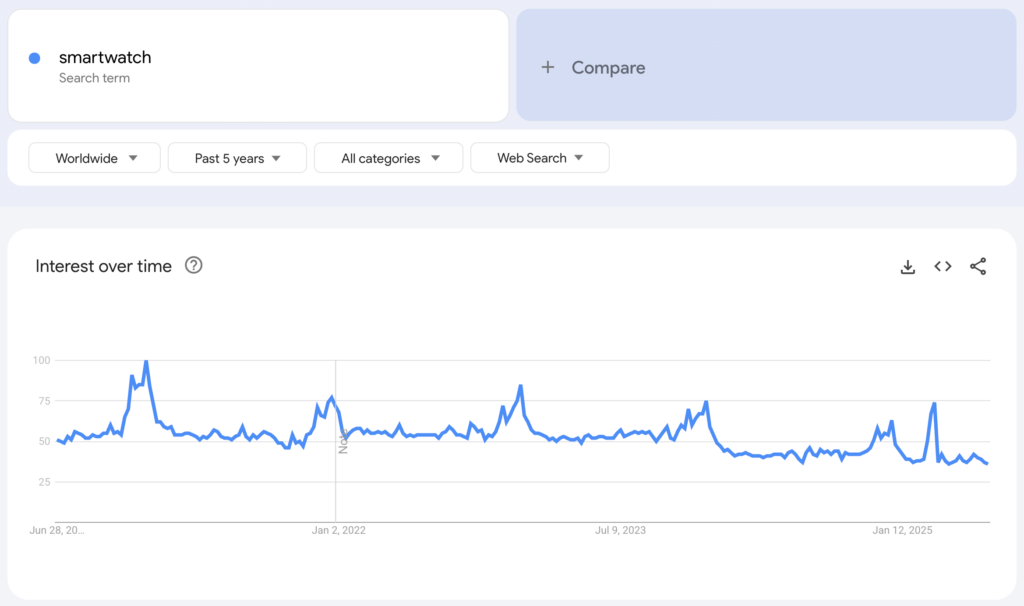Open the Web Search type selector
The width and height of the screenshot is (1024, 606).
(x=540, y=157)
